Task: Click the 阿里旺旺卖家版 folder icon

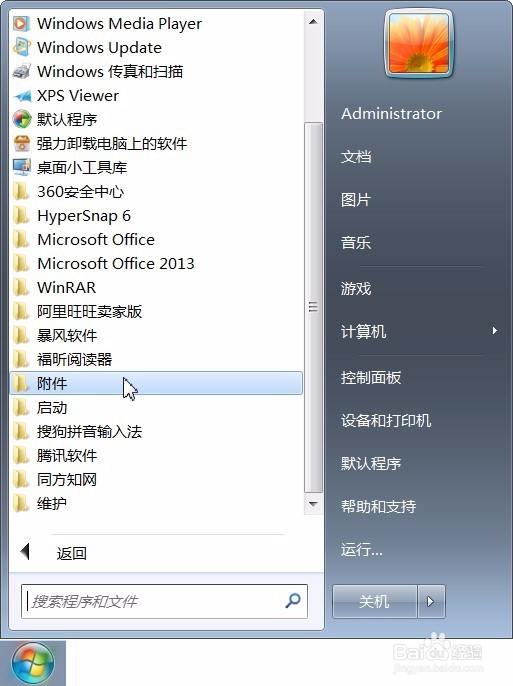Action: coord(21,312)
